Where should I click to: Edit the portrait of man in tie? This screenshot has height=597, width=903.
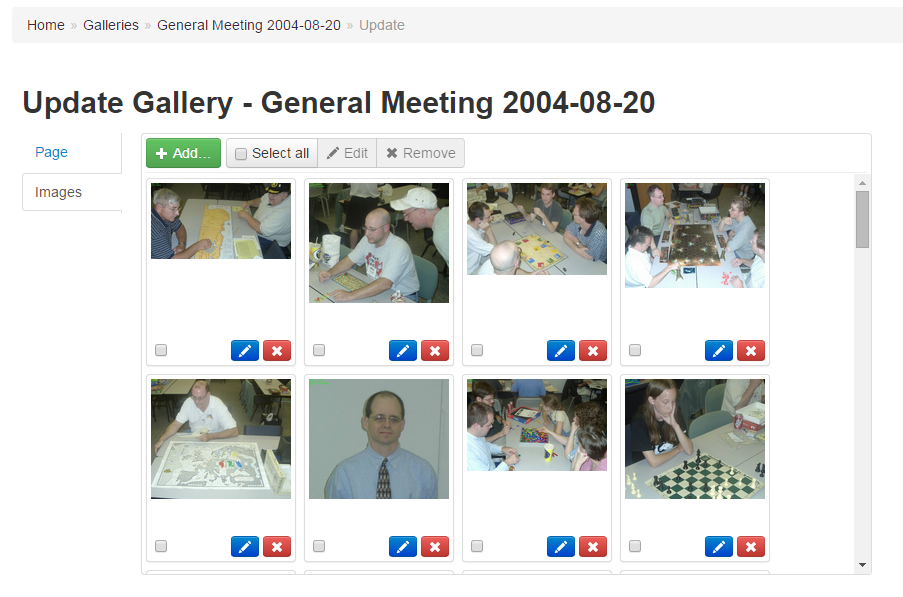click(x=403, y=546)
